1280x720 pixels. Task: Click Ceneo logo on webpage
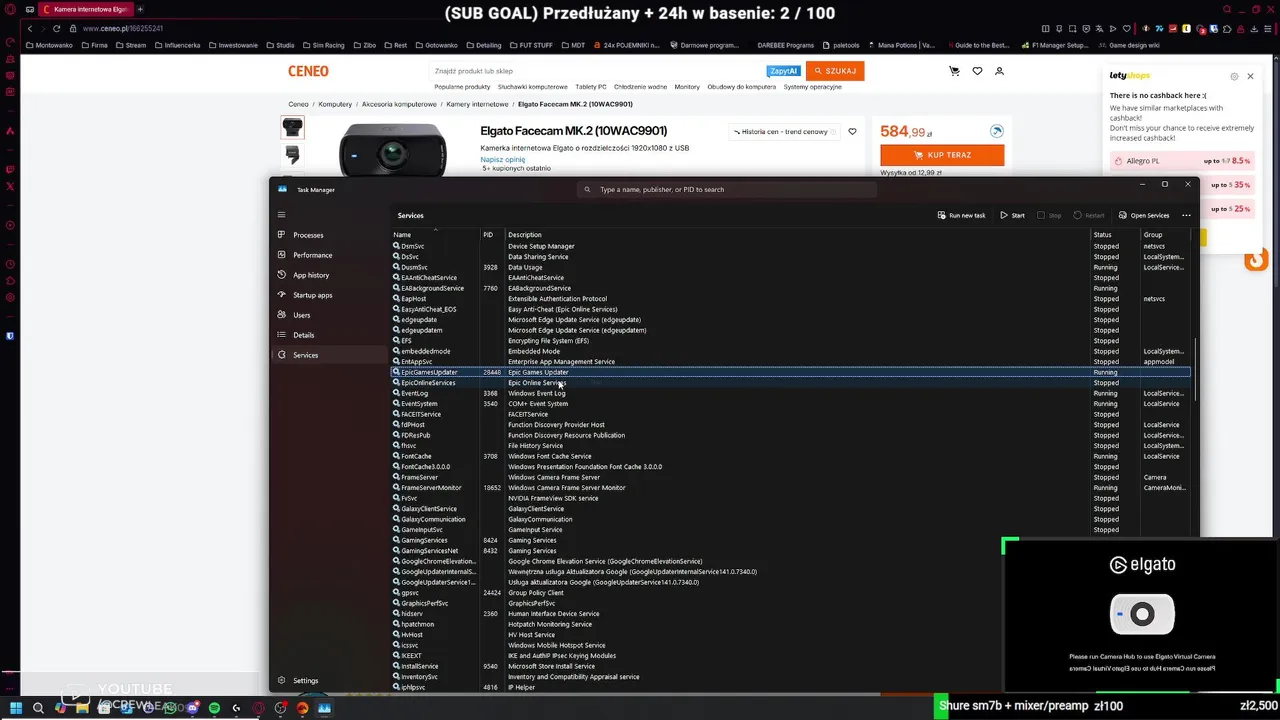[308, 71]
